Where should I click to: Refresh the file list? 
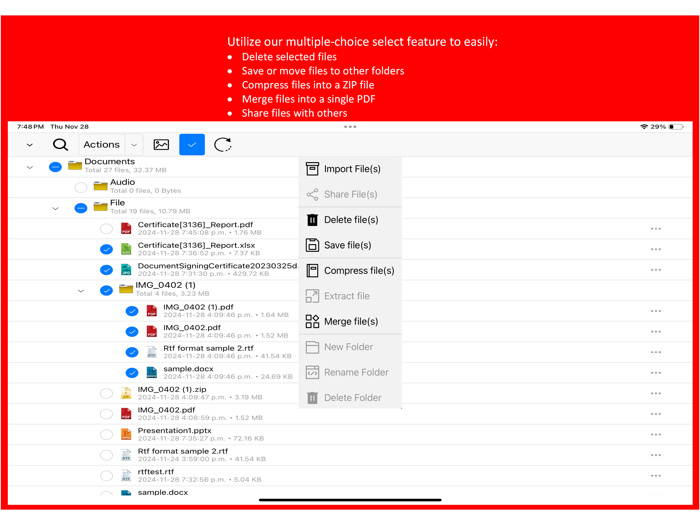pyautogui.click(x=222, y=145)
